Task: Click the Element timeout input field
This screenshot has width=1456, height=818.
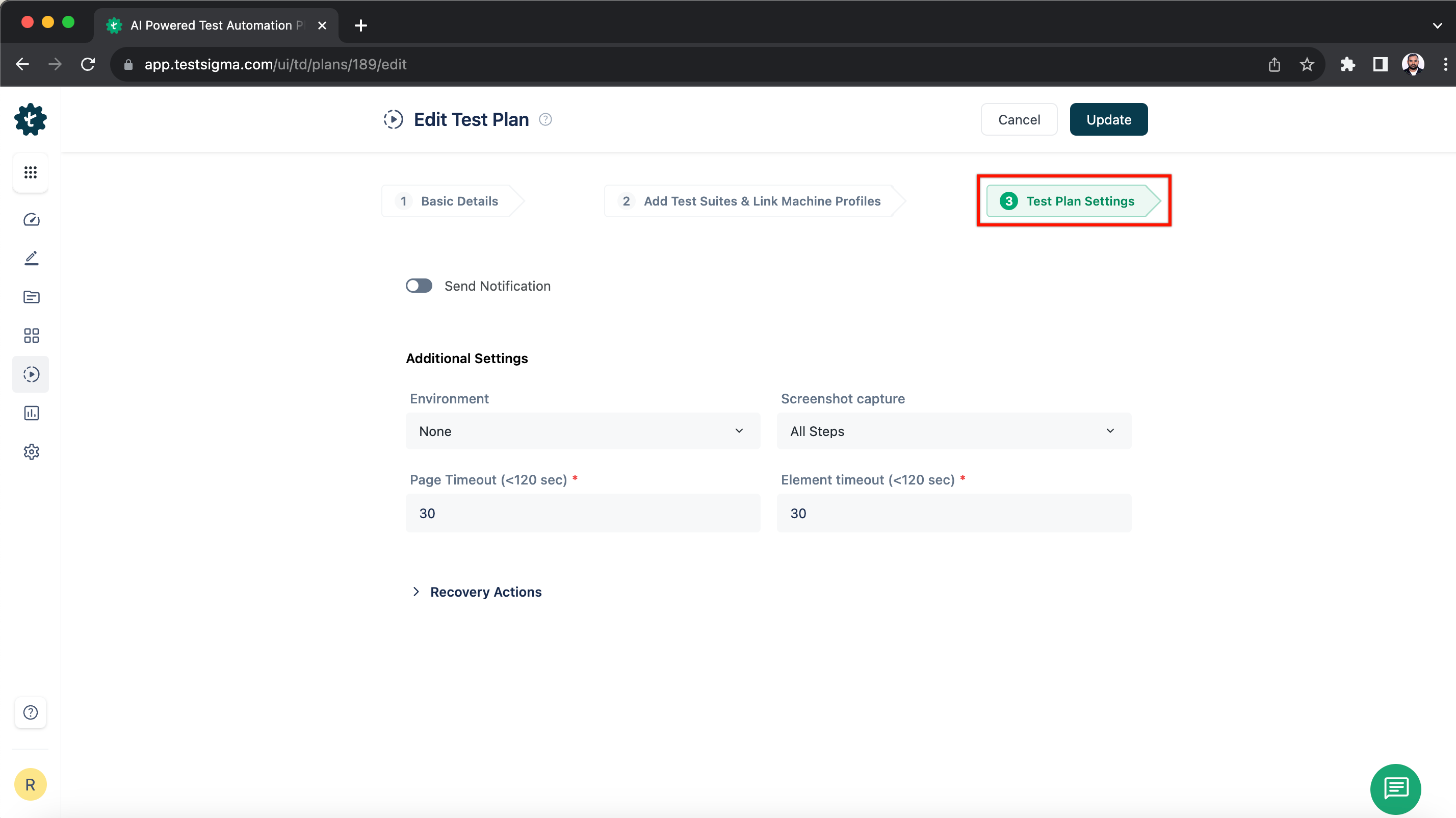Action: pos(953,514)
